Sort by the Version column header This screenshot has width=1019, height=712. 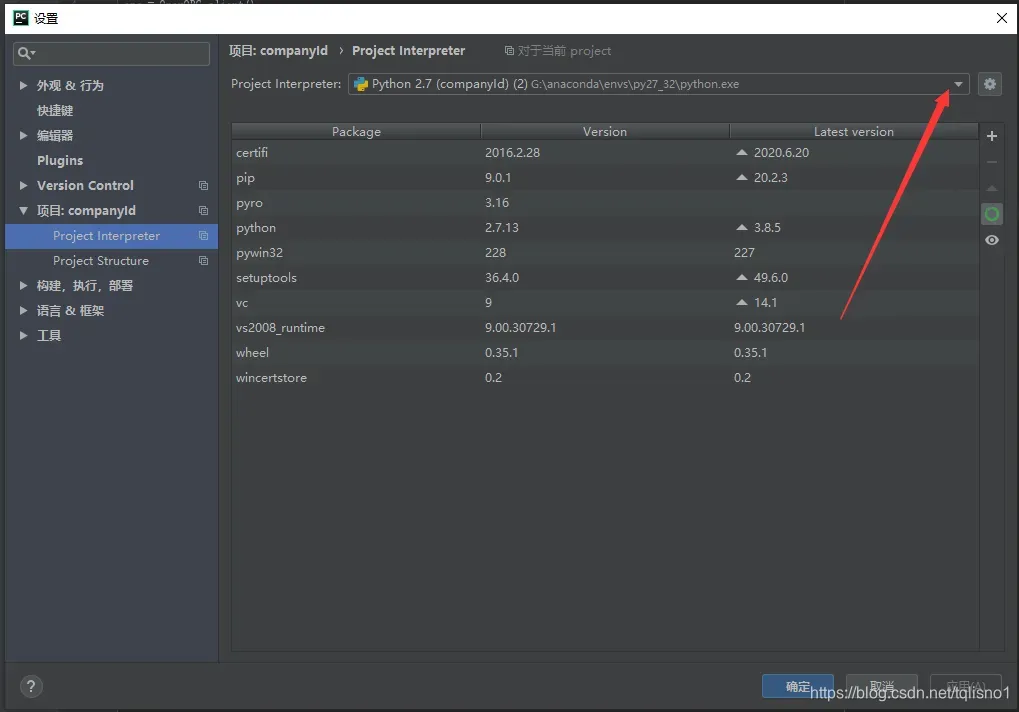(605, 131)
